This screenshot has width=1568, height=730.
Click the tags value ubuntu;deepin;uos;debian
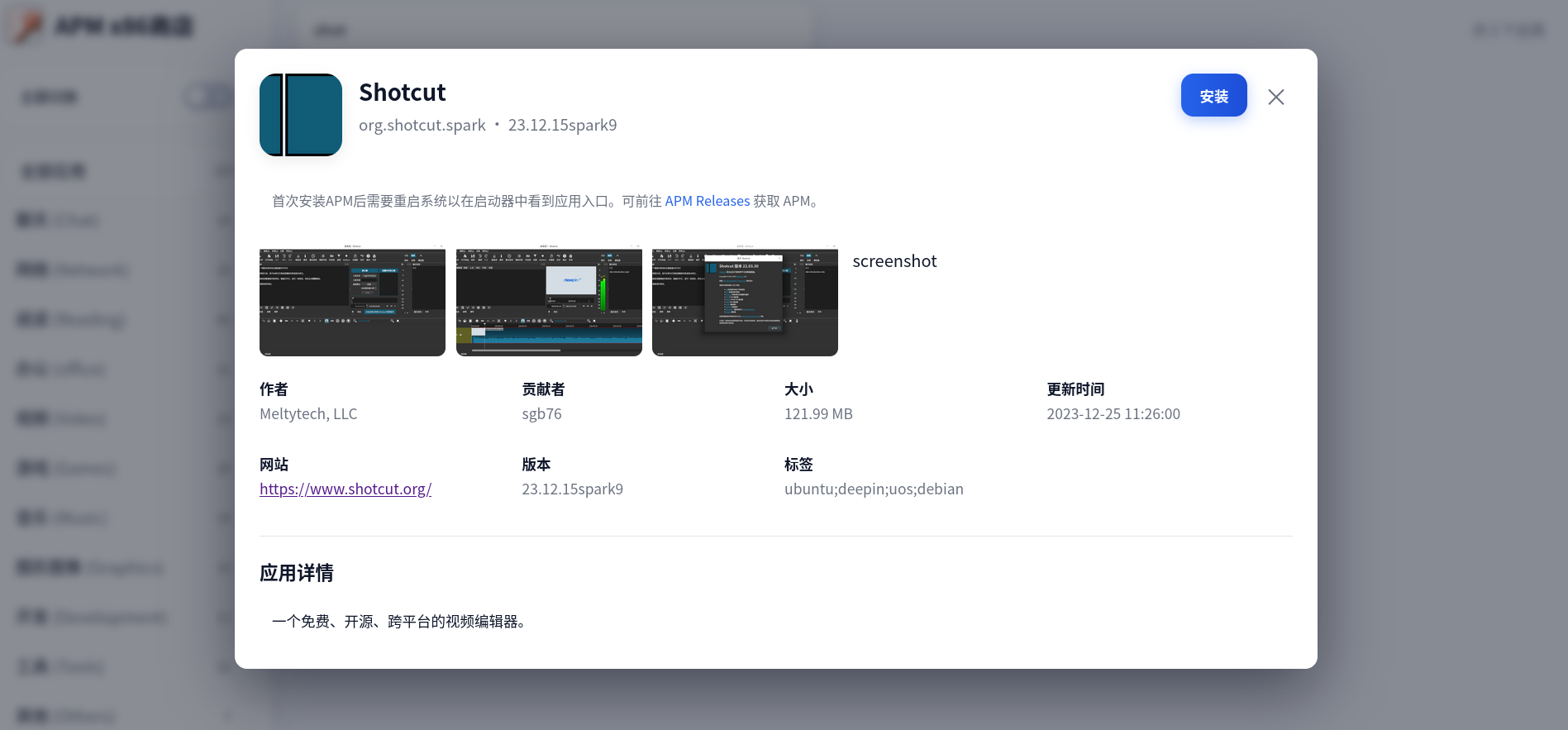pyautogui.click(x=874, y=489)
